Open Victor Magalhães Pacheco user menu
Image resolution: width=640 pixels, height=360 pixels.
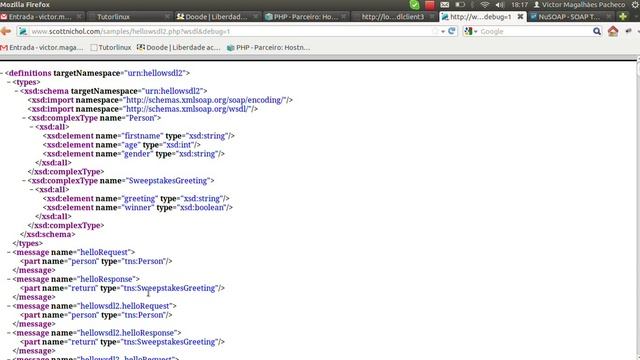[x=579, y=5]
